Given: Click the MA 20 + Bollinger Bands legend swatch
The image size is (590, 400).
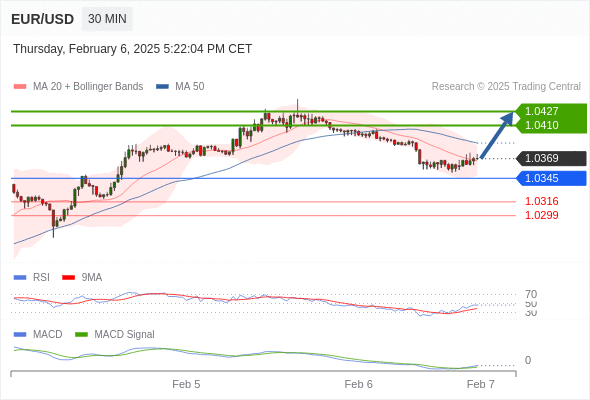Looking at the screenshot, I should (20, 87).
